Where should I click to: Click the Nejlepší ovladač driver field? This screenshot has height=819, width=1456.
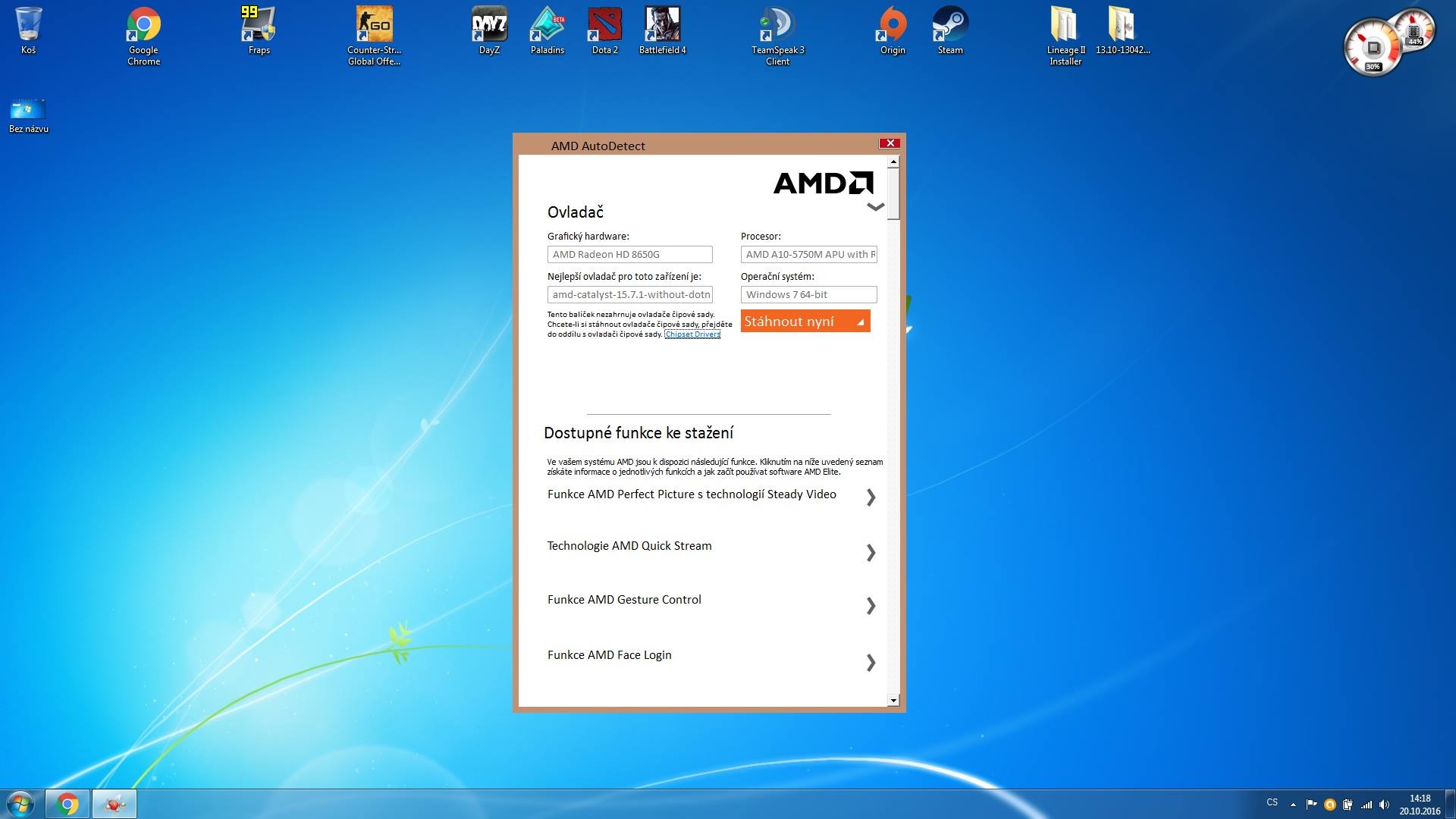tap(630, 294)
